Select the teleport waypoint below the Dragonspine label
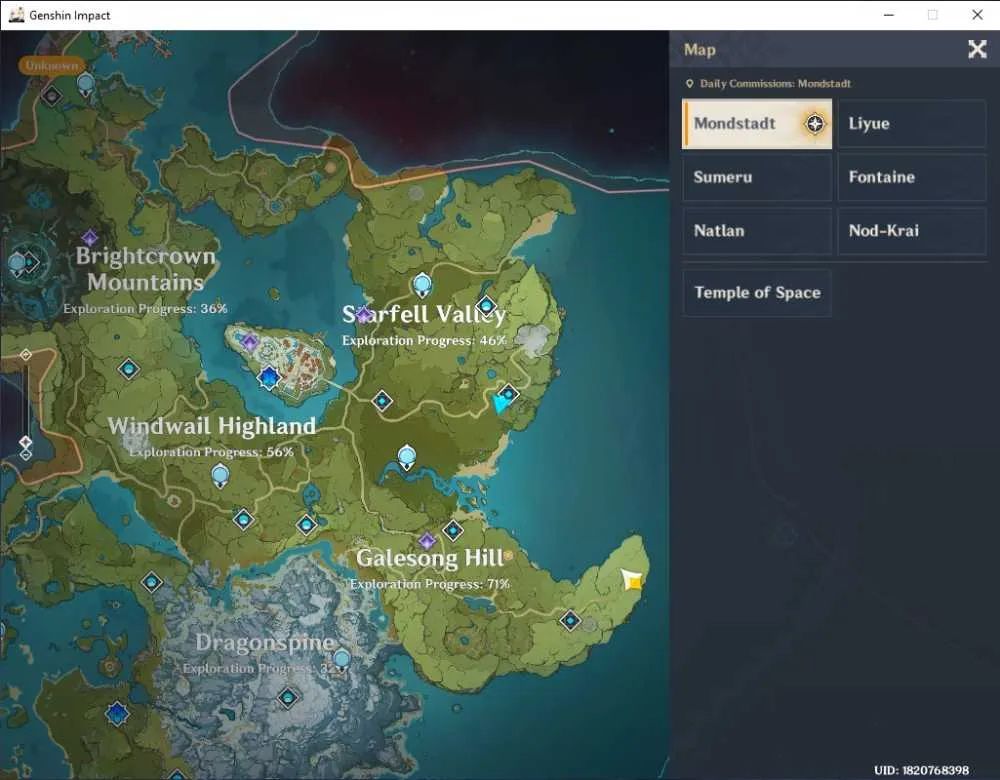Screen dimensions: 1000x780 288,697
